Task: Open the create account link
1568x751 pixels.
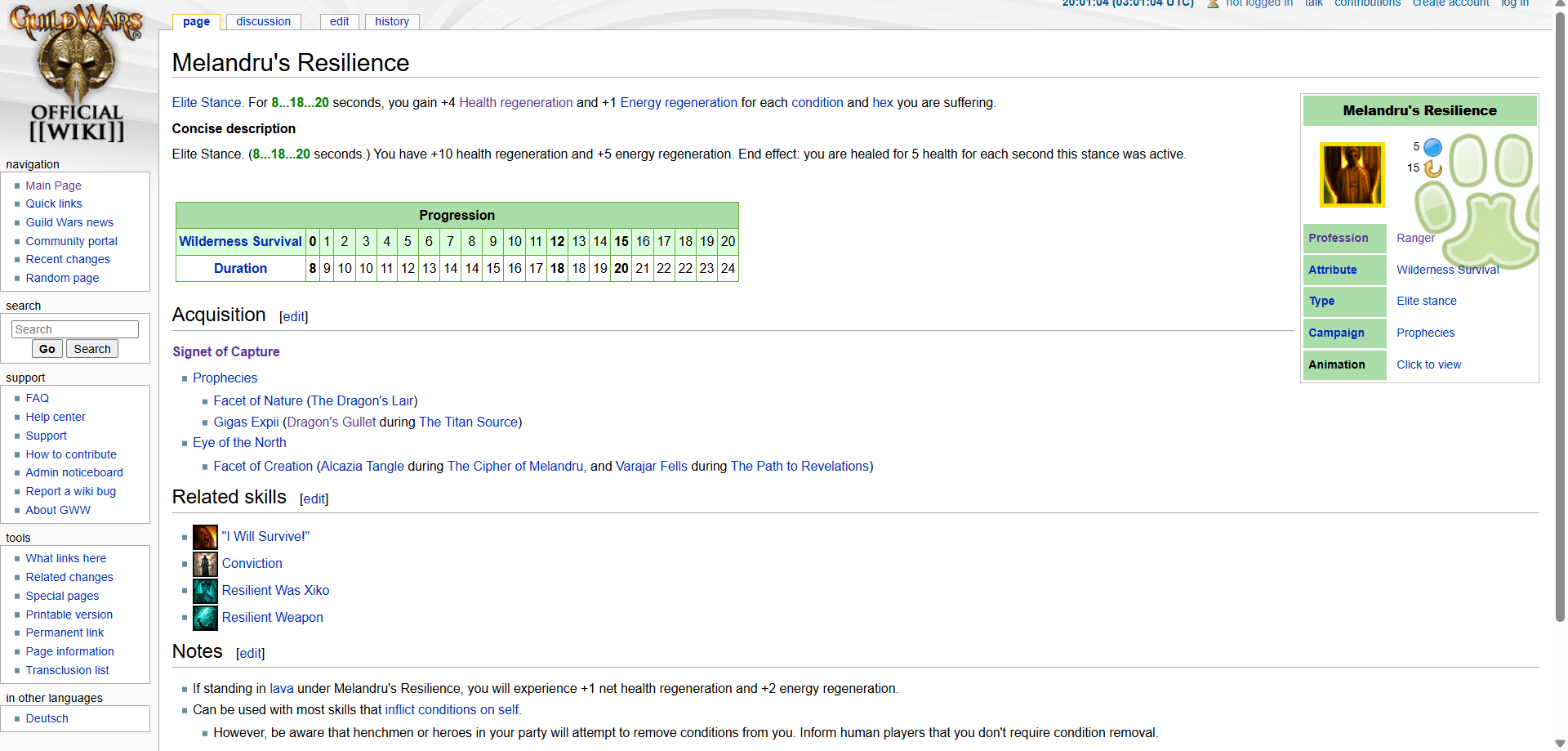Action: pyautogui.click(x=1450, y=3)
